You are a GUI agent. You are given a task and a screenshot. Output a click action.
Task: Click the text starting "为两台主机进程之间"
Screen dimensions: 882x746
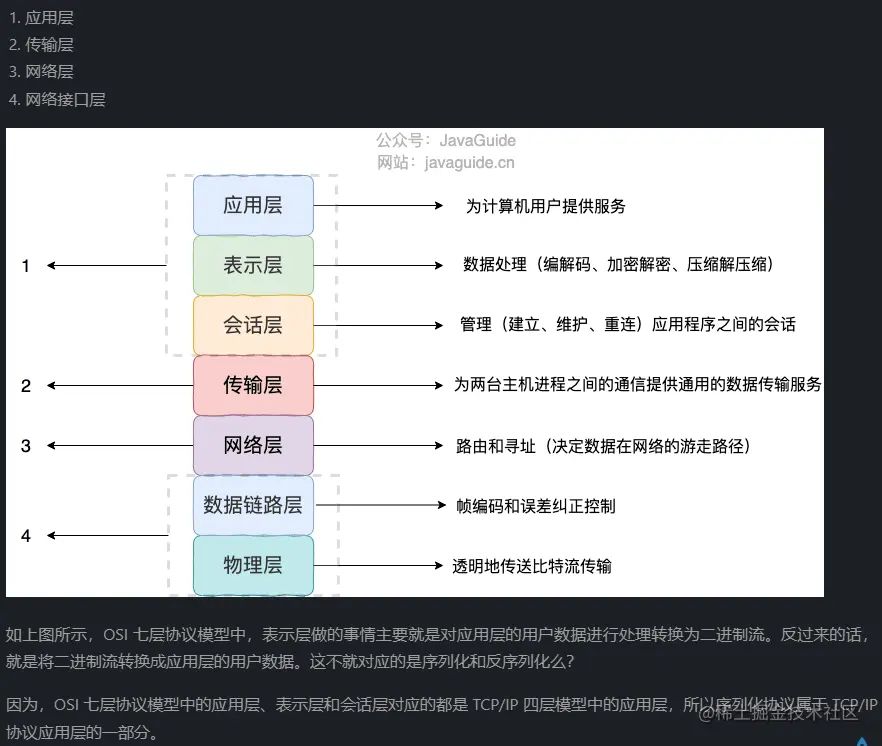[x=638, y=385]
